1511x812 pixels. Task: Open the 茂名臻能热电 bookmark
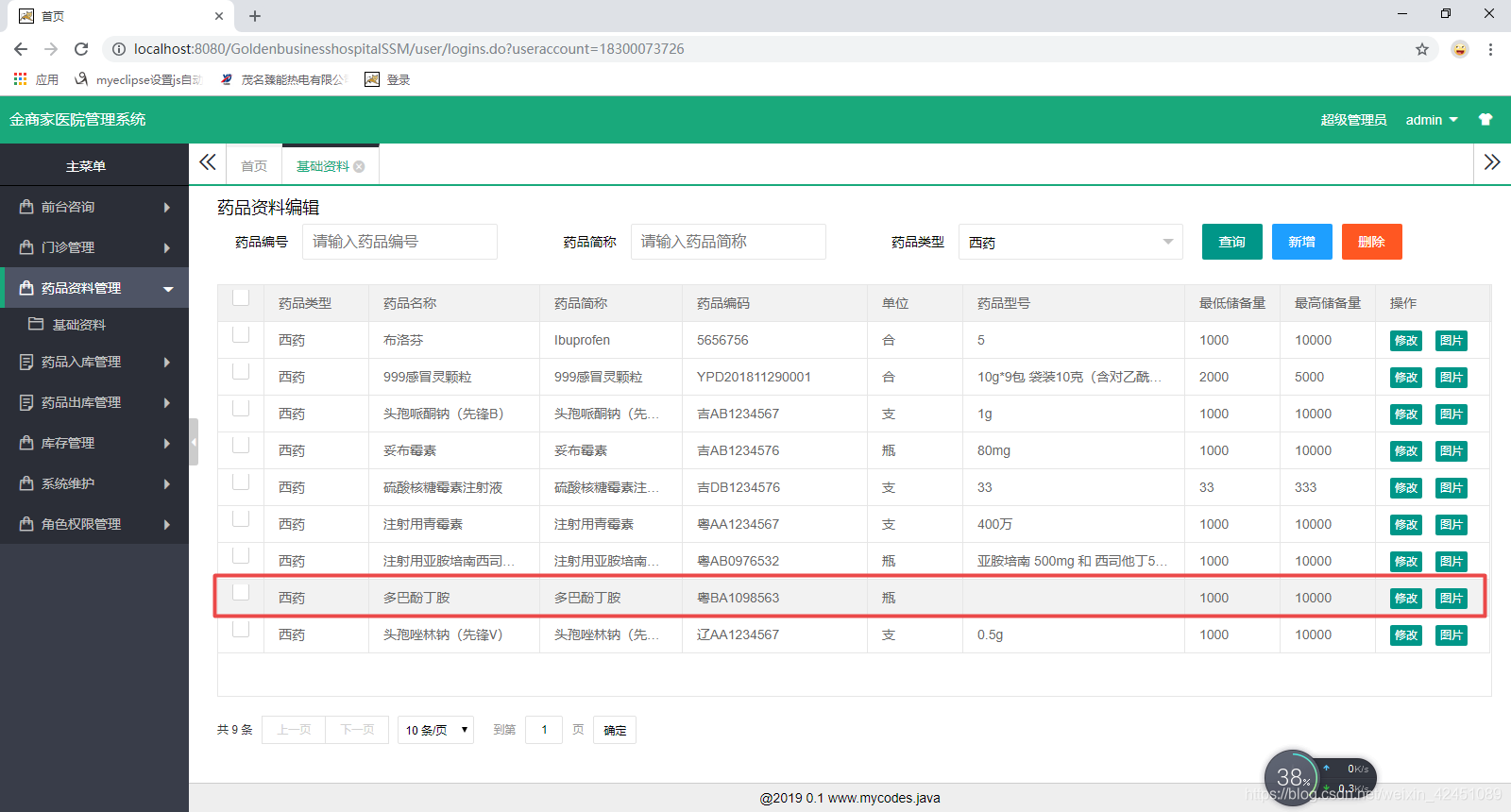(x=283, y=79)
